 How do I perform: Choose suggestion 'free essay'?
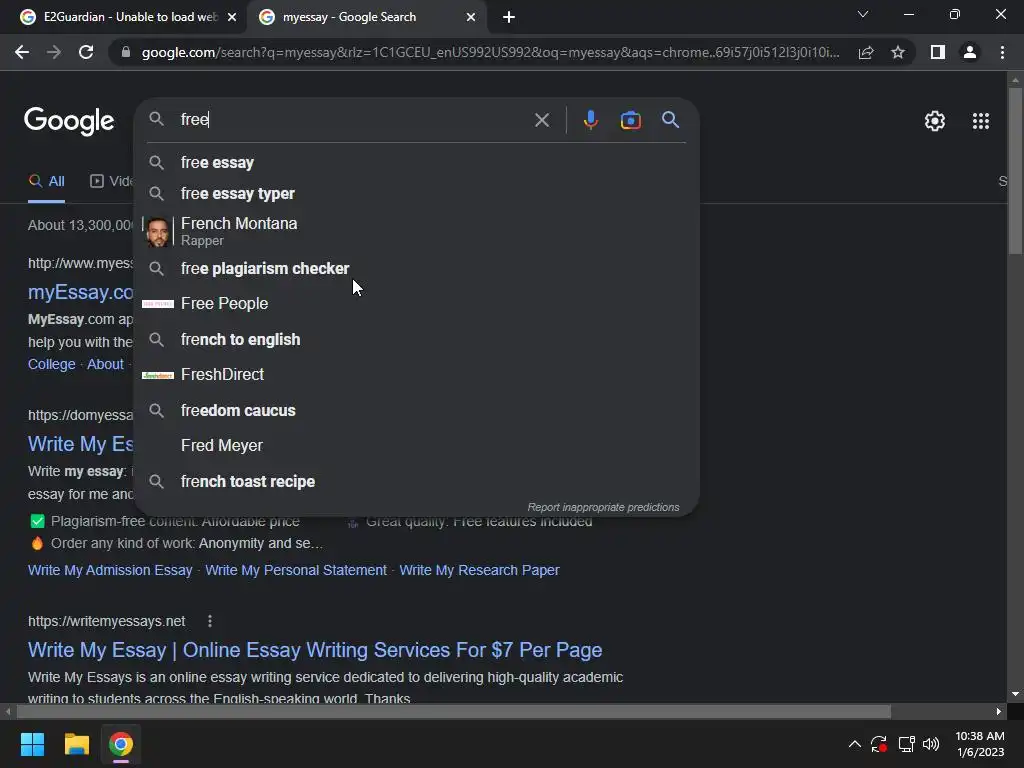pyautogui.click(x=417, y=163)
